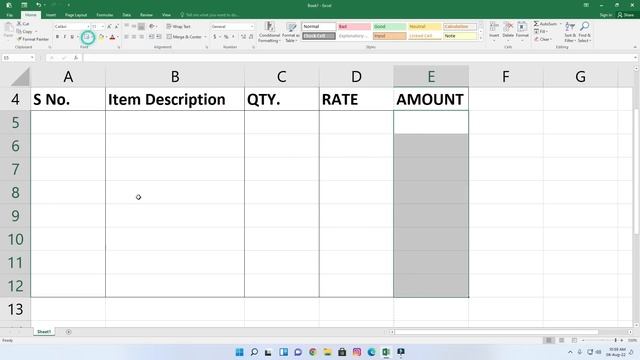The width and height of the screenshot is (640, 360).
Task: Switch to the Data tab
Action: 127,15
